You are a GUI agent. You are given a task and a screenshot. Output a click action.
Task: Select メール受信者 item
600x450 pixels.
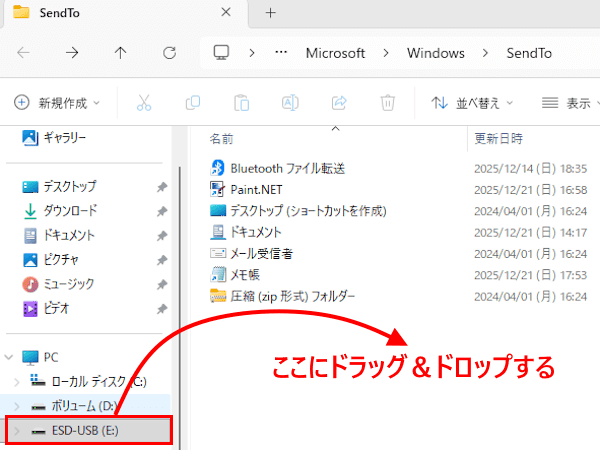click(251, 254)
